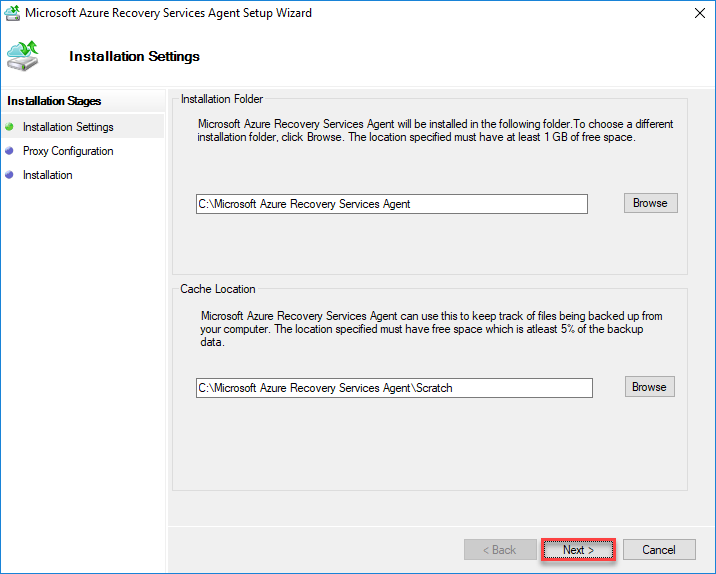
Task: Click the green bullet beside Installation Settings
Action: point(10,127)
